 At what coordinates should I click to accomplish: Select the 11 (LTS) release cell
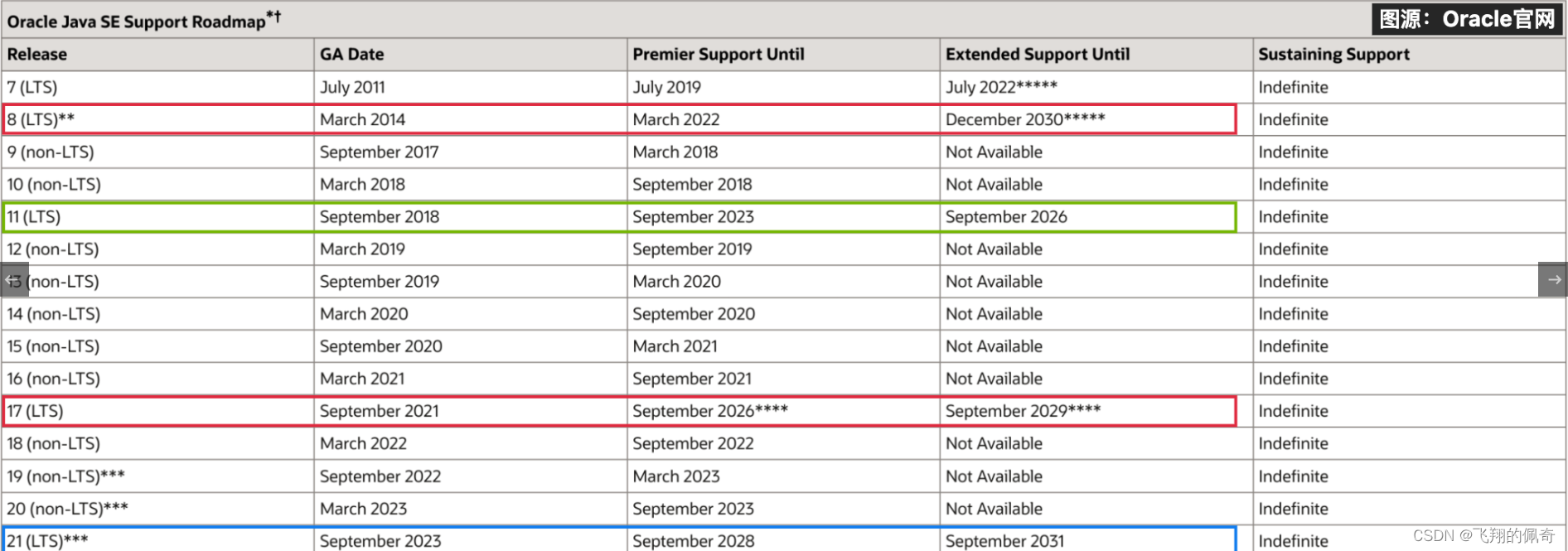pos(34,217)
